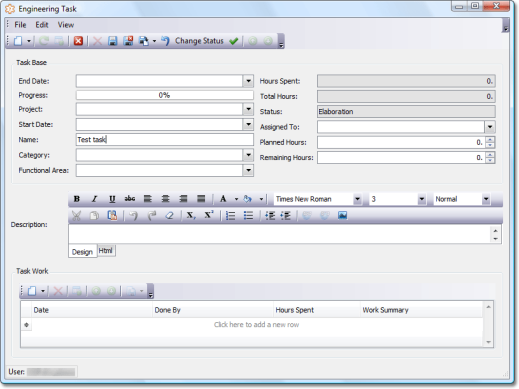This screenshot has height=389, width=519.
Task: Click the New row icon in Task Work toolbar
Action: coord(32,291)
